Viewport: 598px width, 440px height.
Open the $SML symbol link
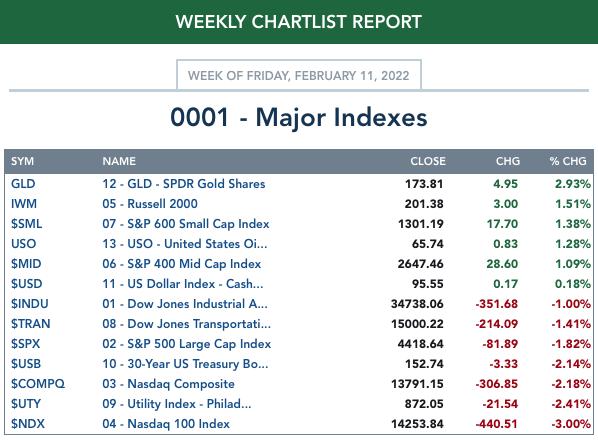(26, 224)
